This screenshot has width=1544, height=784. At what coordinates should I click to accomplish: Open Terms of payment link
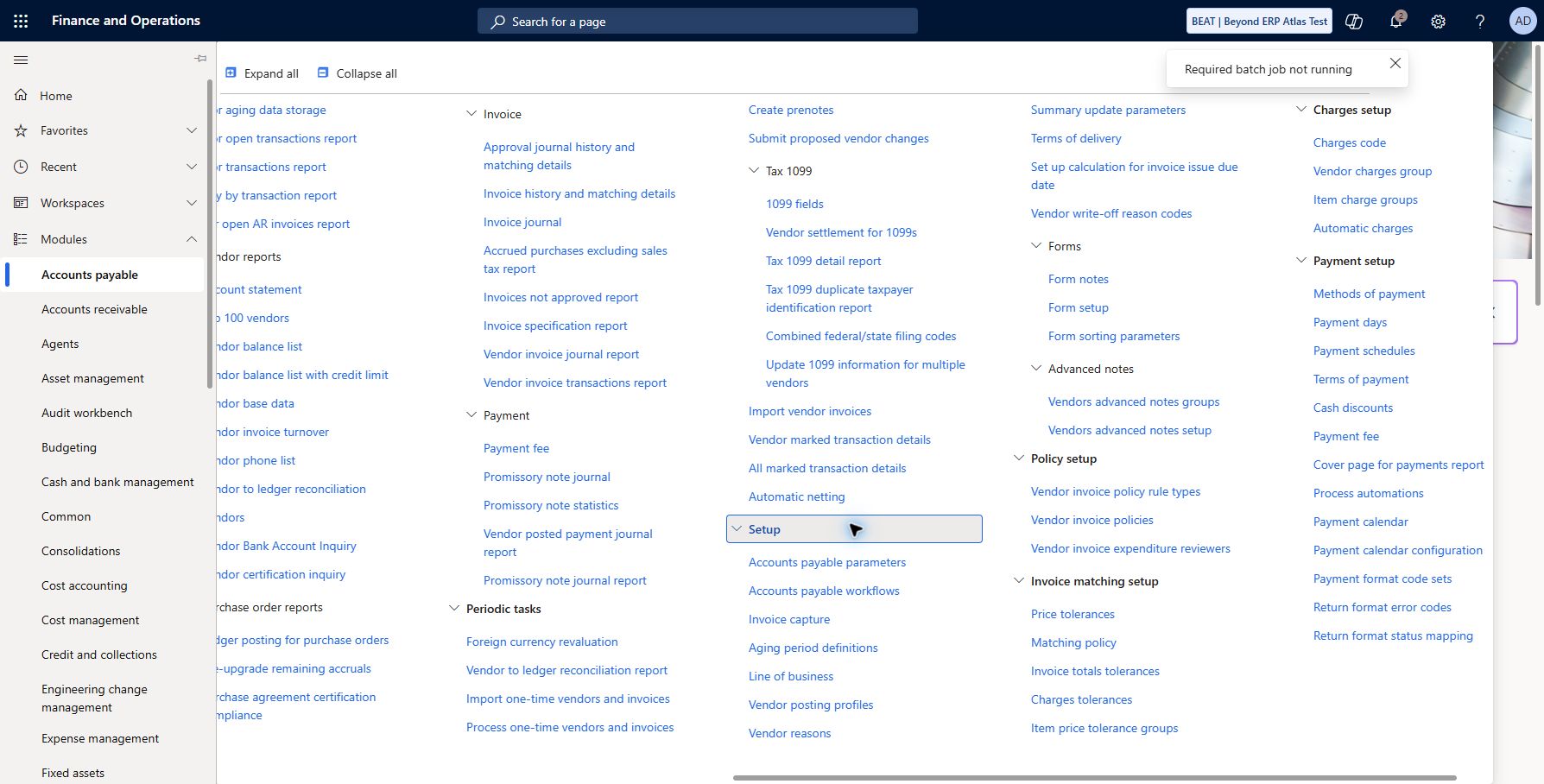point(1361,379)
